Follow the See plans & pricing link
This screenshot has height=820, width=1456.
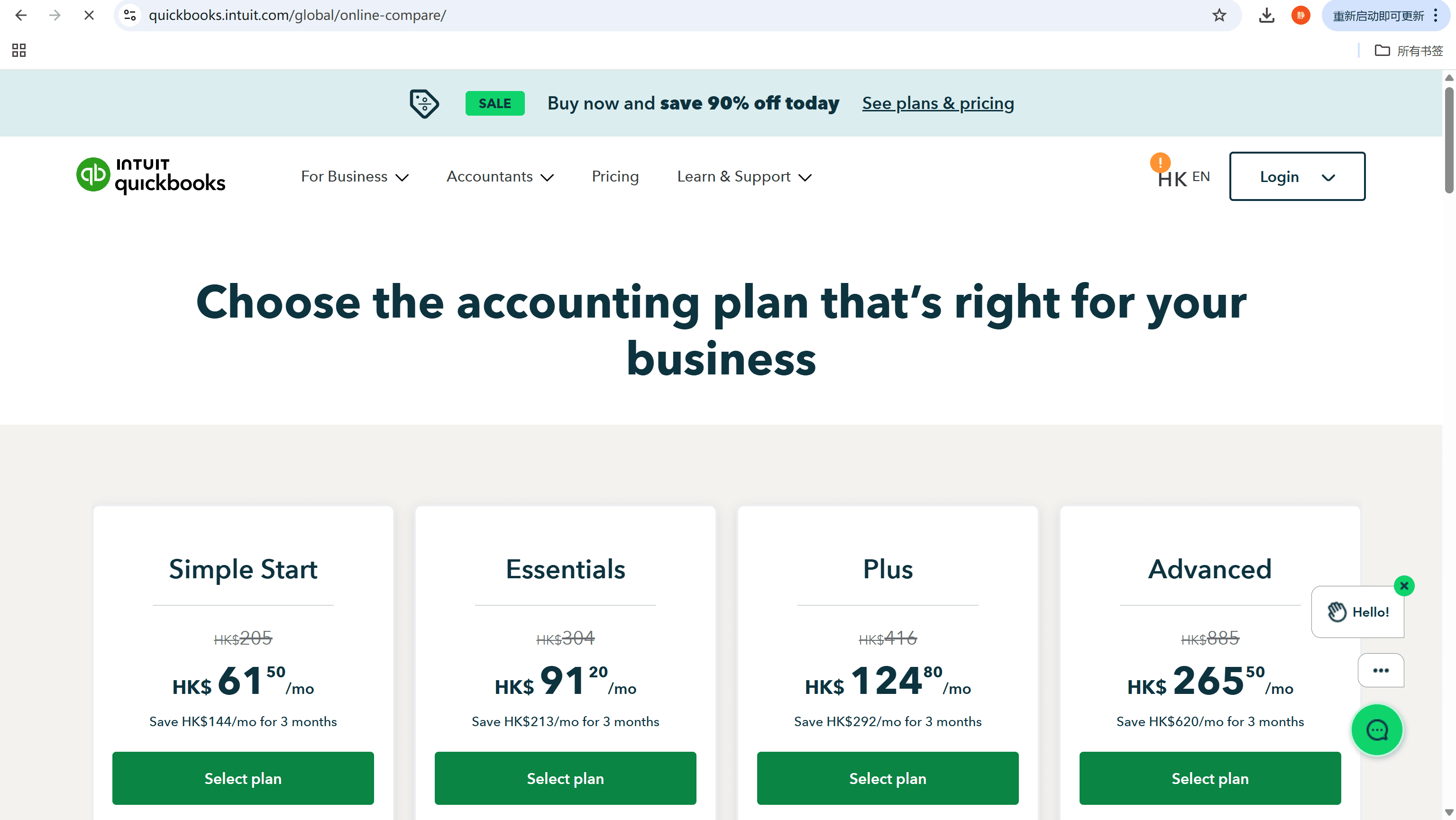click(x=937, y=103)
